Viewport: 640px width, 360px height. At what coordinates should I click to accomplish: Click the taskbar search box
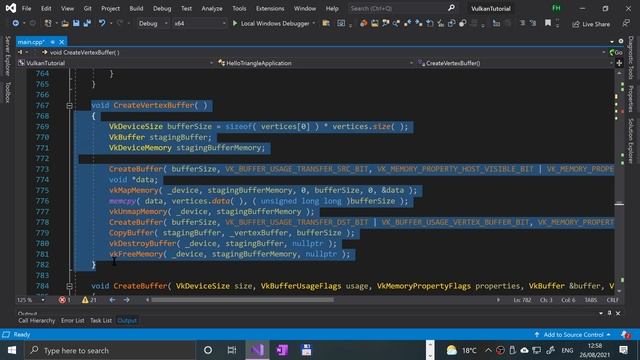(x=109, y=350)
